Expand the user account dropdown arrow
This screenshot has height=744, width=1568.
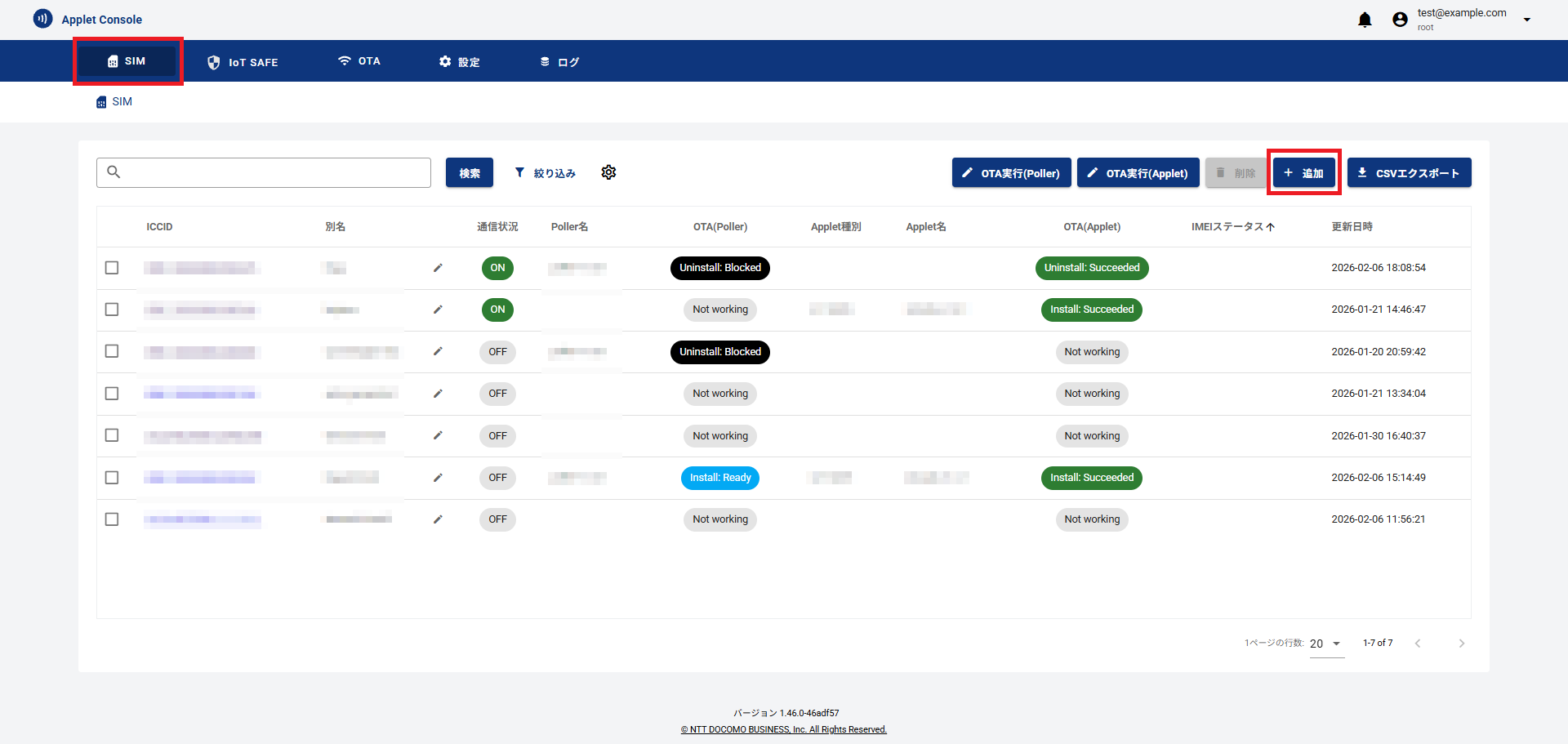click(1526, 20)
